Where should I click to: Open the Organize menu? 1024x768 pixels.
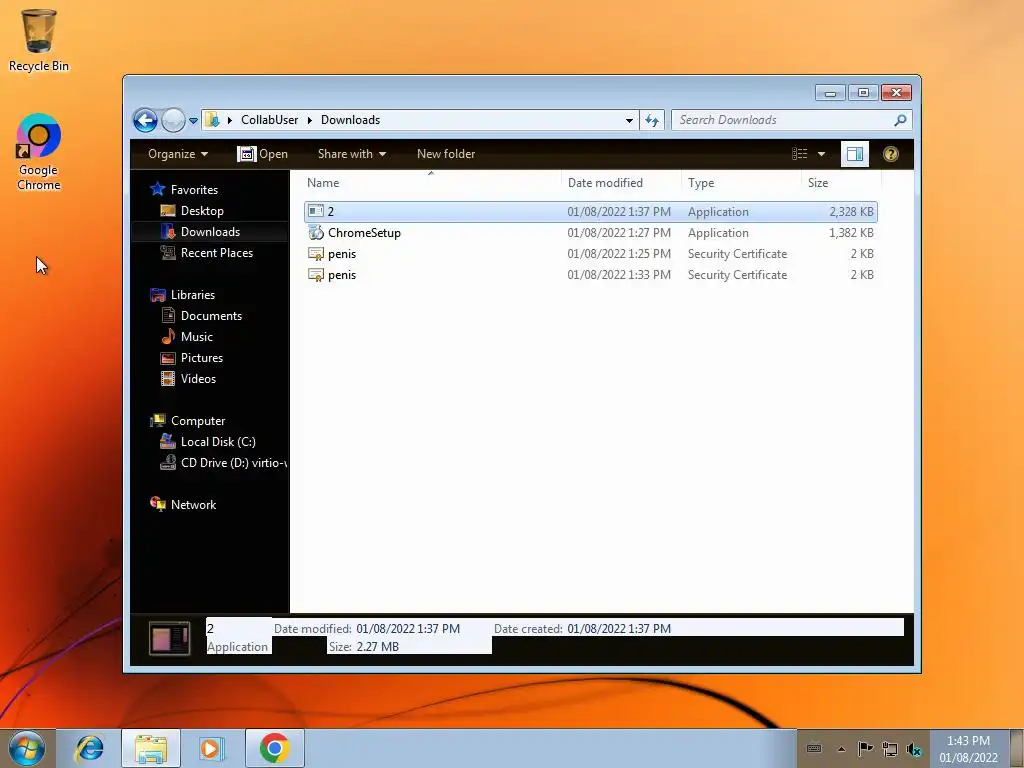tap(178, 154)
